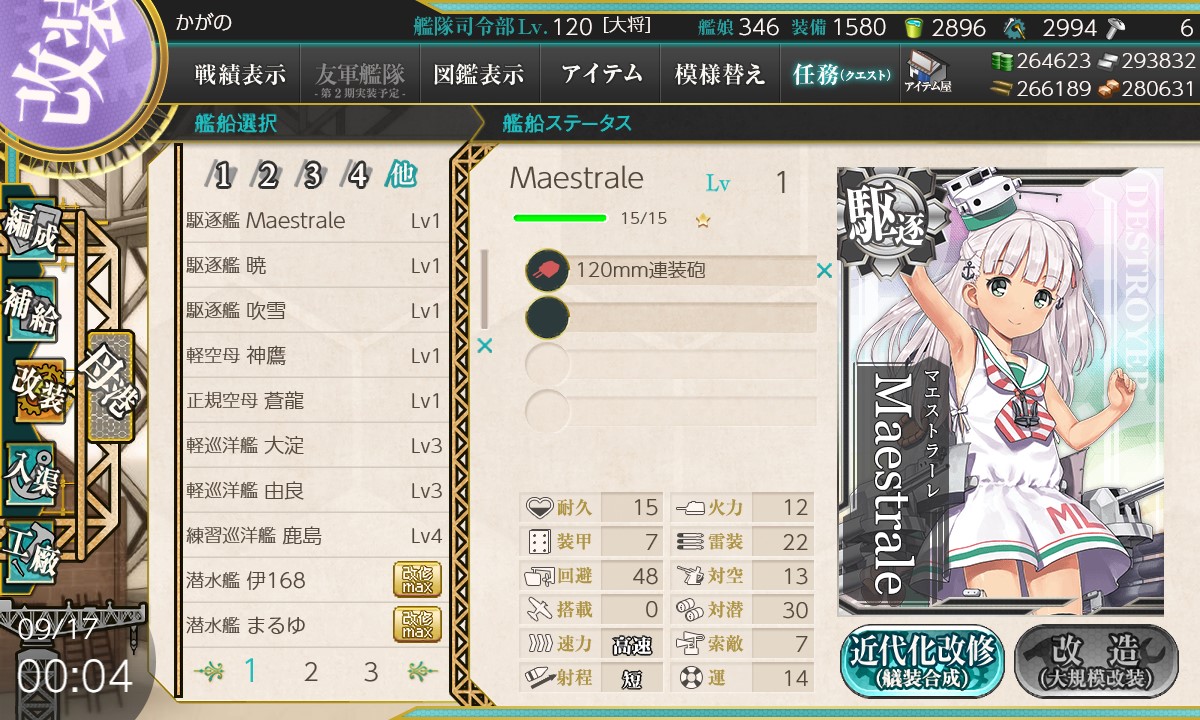
Task: Go to ship list page 2
Action: (x=310, y=672)
